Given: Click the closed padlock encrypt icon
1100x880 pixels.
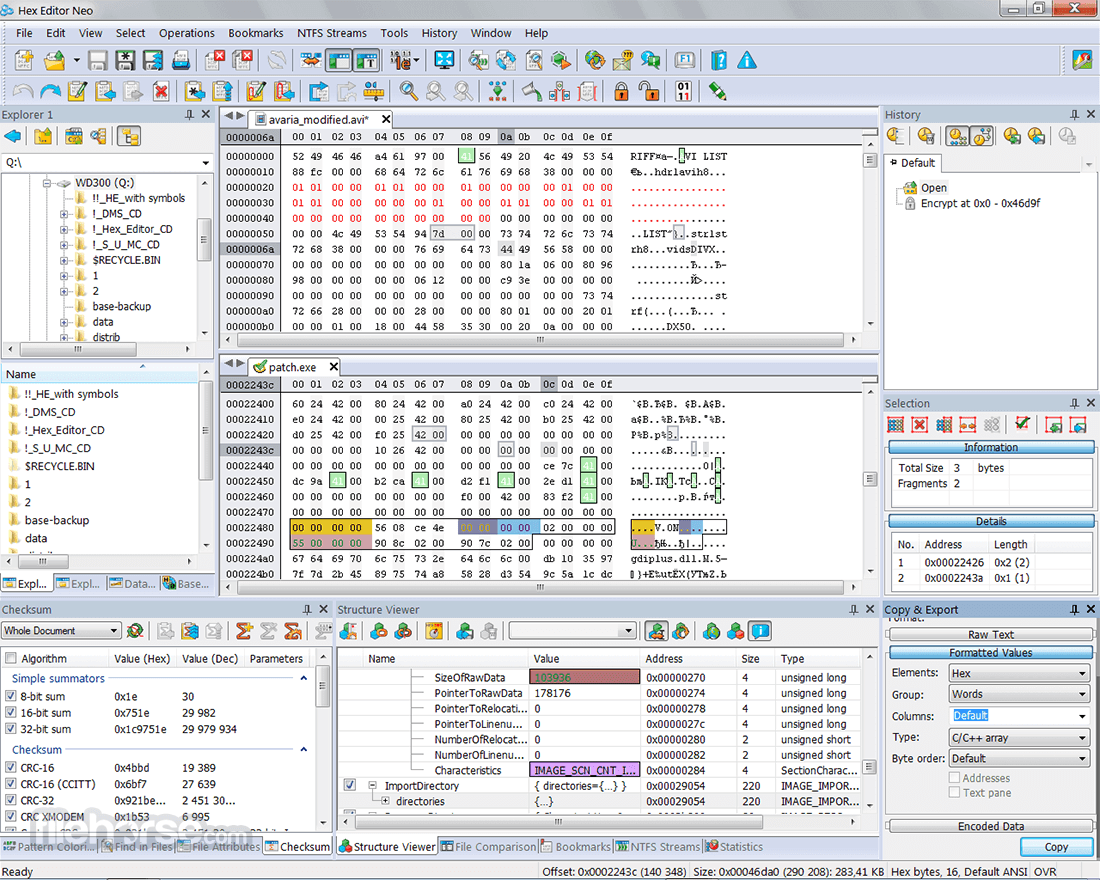Looking at the screenshot, I should click(622, 91).
